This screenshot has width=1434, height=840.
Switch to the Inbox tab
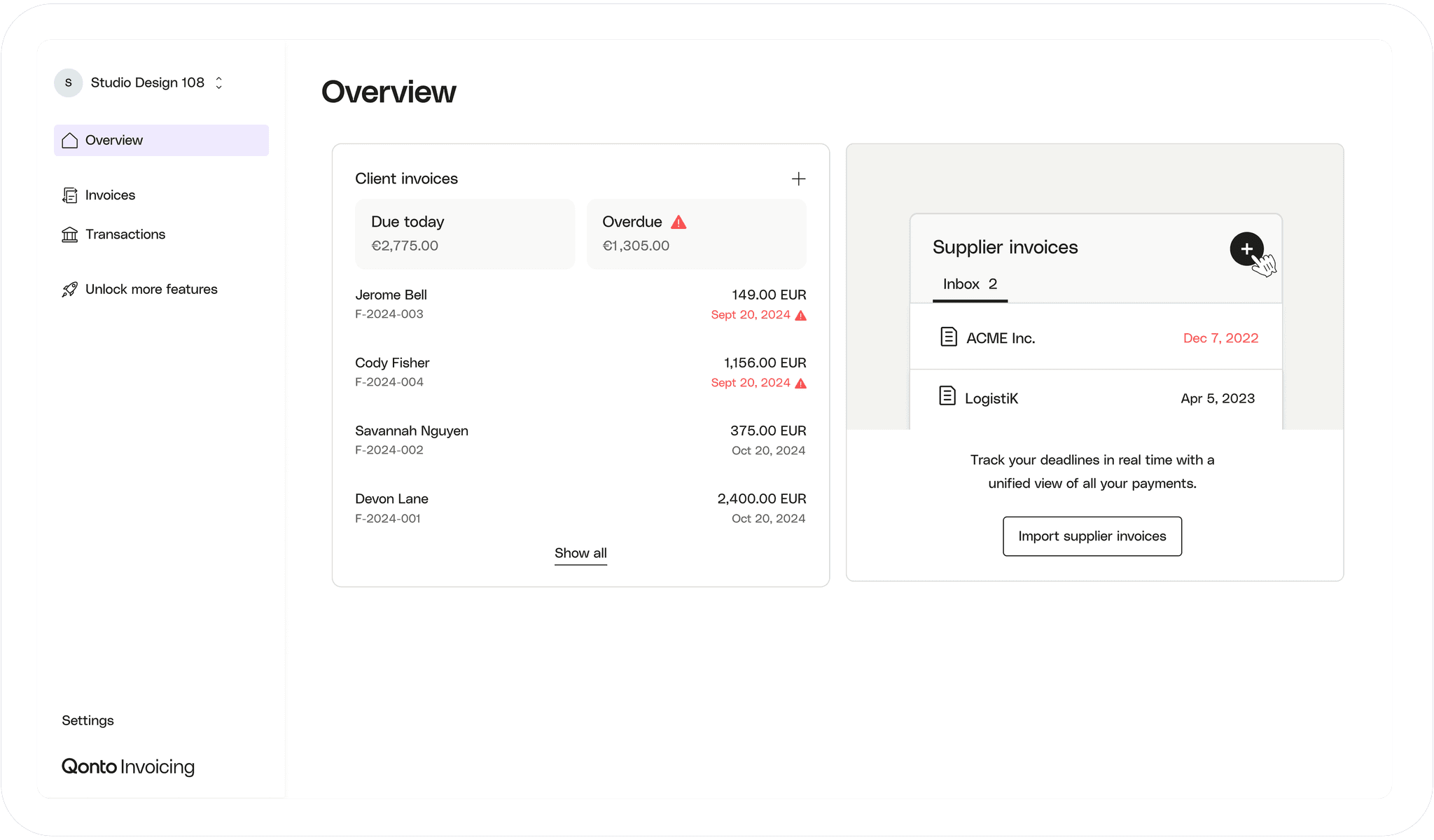pyautogui.click(x=970, y=284)
